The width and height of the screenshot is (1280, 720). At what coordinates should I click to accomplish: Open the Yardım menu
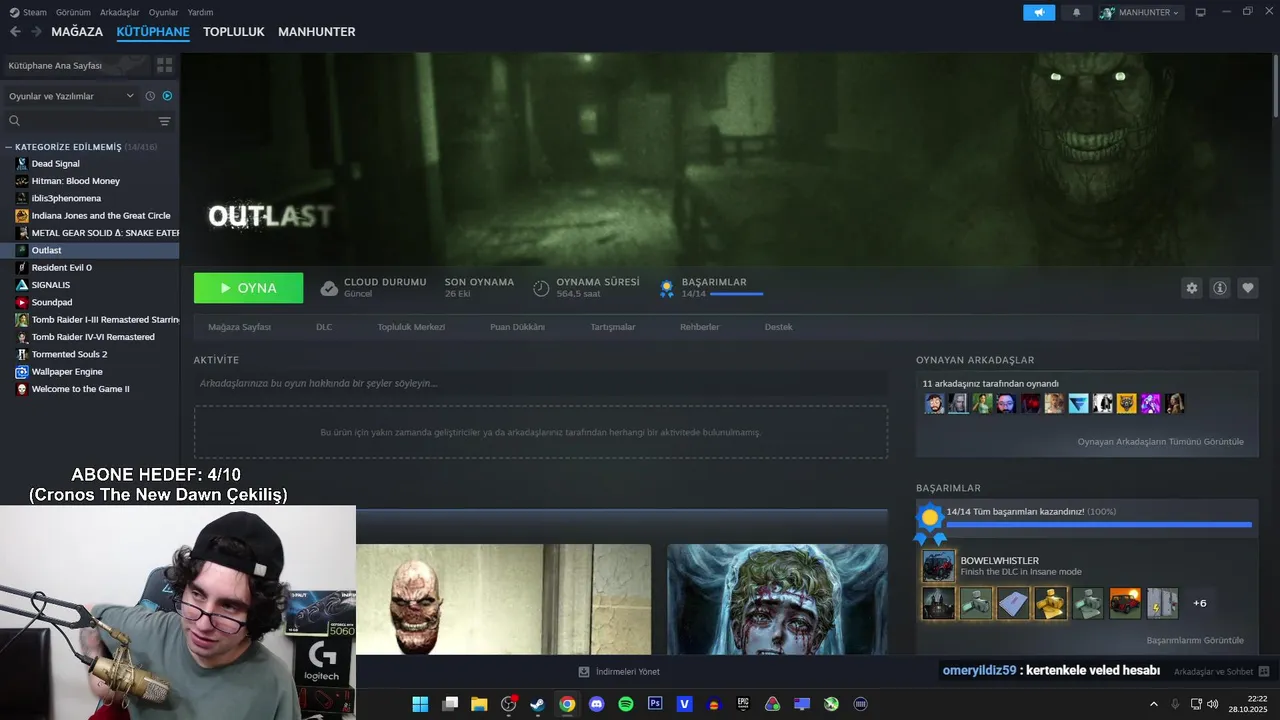tap(200, 12)
